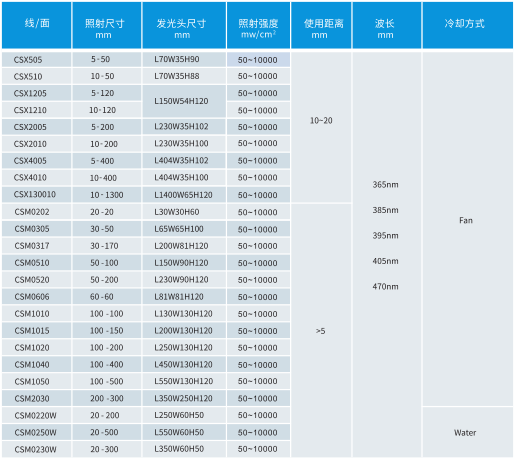Viewport: 514px width, 460px height.
Task: Click the 395nm wavelength
Action: pos(385,236)
